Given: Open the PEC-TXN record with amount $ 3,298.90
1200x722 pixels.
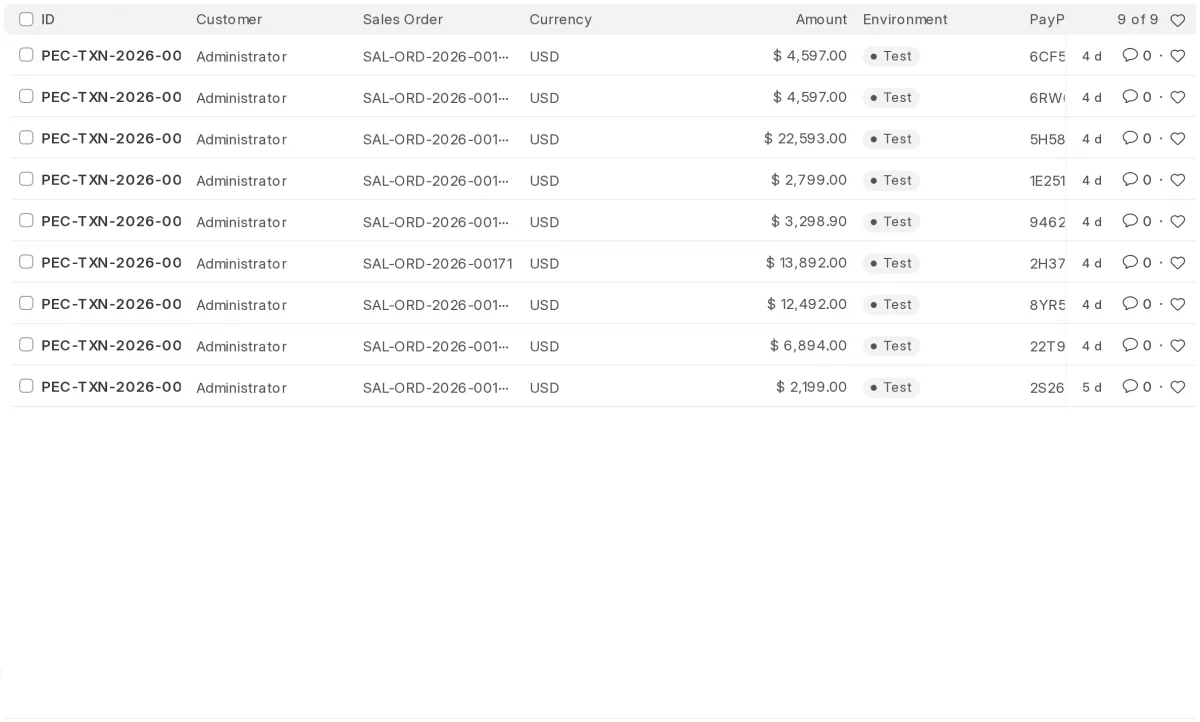Looking at the screenshot, I should click(111, 221).
